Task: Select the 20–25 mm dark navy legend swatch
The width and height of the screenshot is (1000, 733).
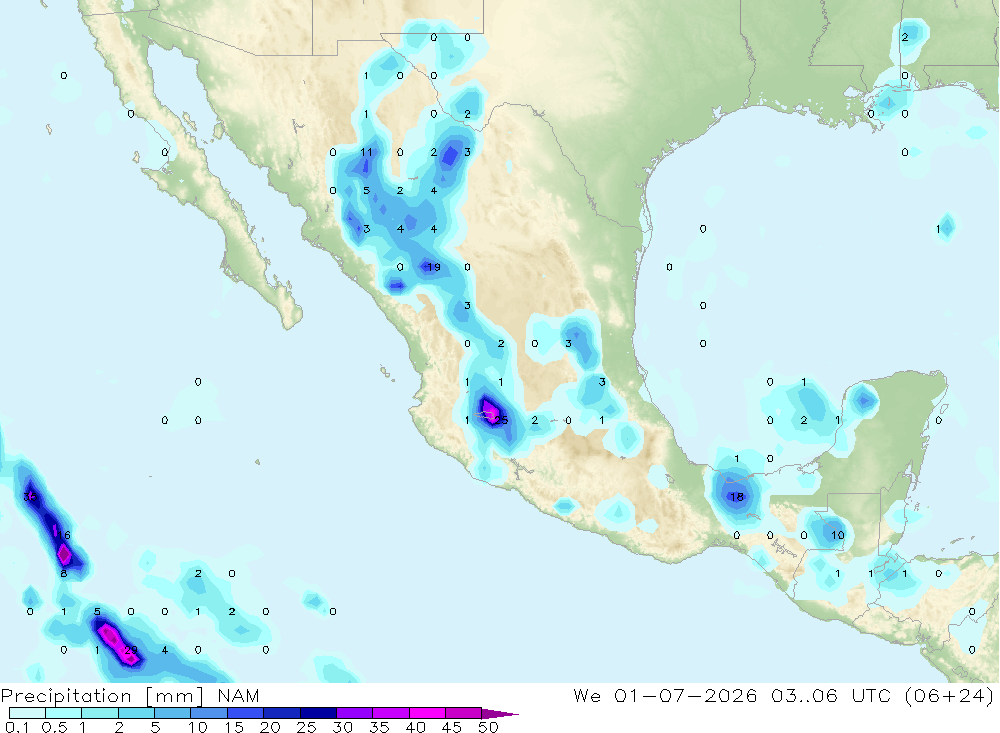Action: point(281,713)
